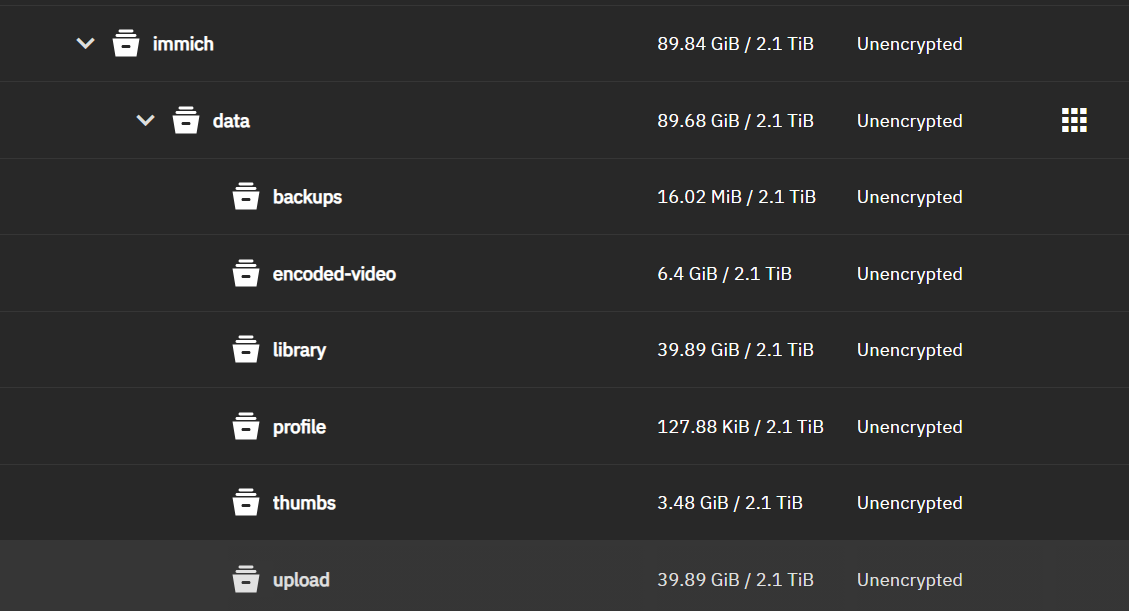Open the library dataset by its name
This screenshot has width=1129, height=611.
pos(299,349)
